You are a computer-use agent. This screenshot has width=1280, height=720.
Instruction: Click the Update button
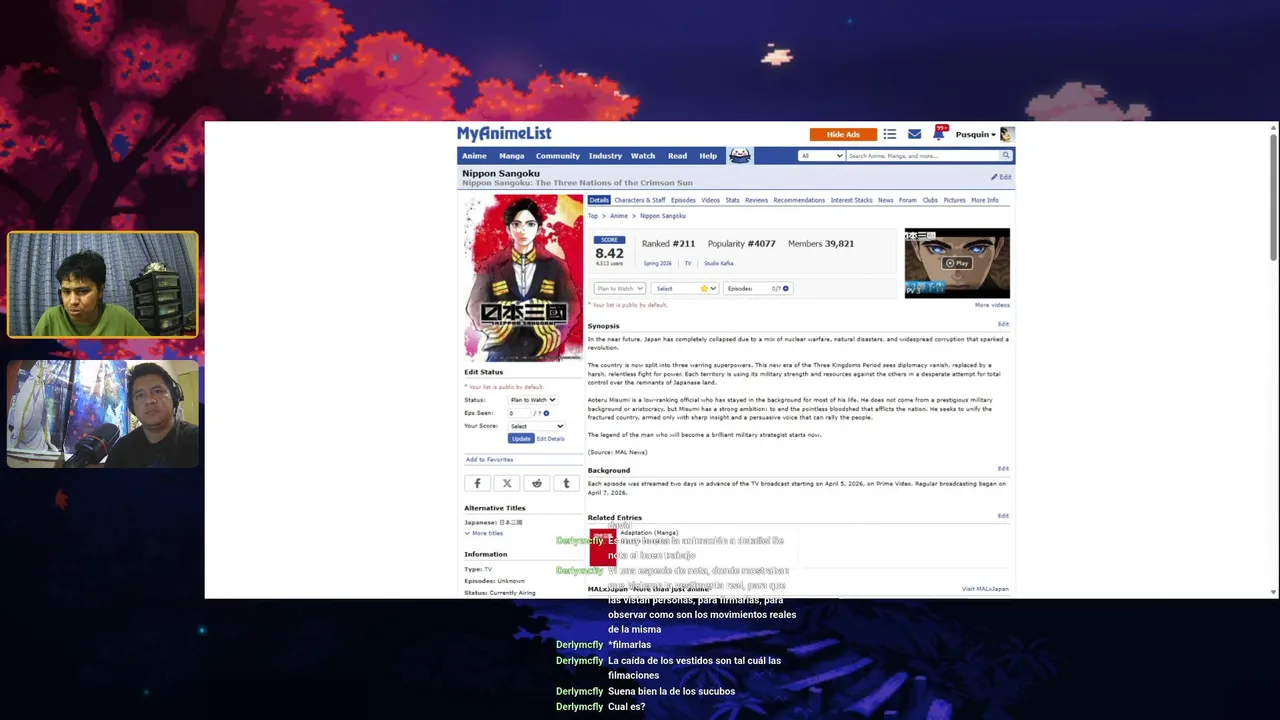coord(520,439)
